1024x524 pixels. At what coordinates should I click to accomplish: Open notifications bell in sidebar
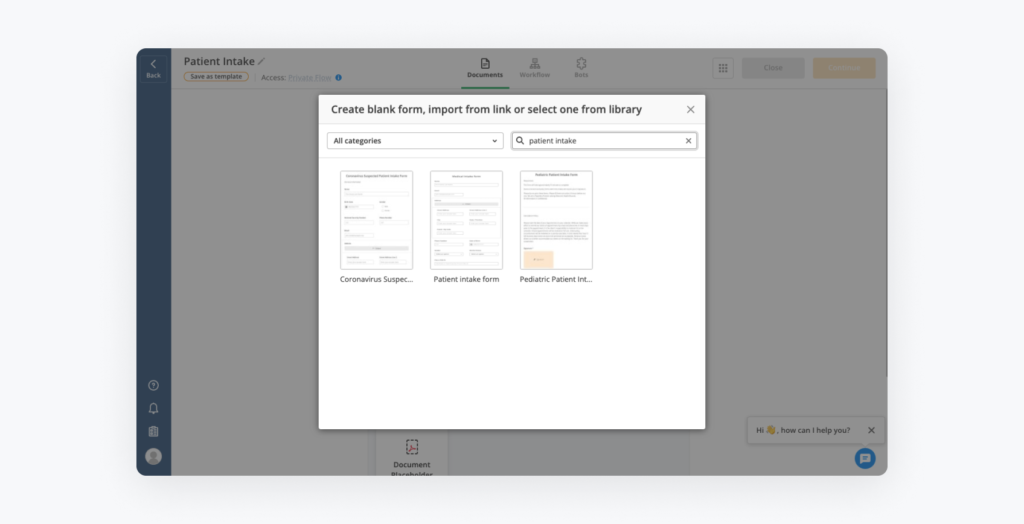(x=153, y=408)
